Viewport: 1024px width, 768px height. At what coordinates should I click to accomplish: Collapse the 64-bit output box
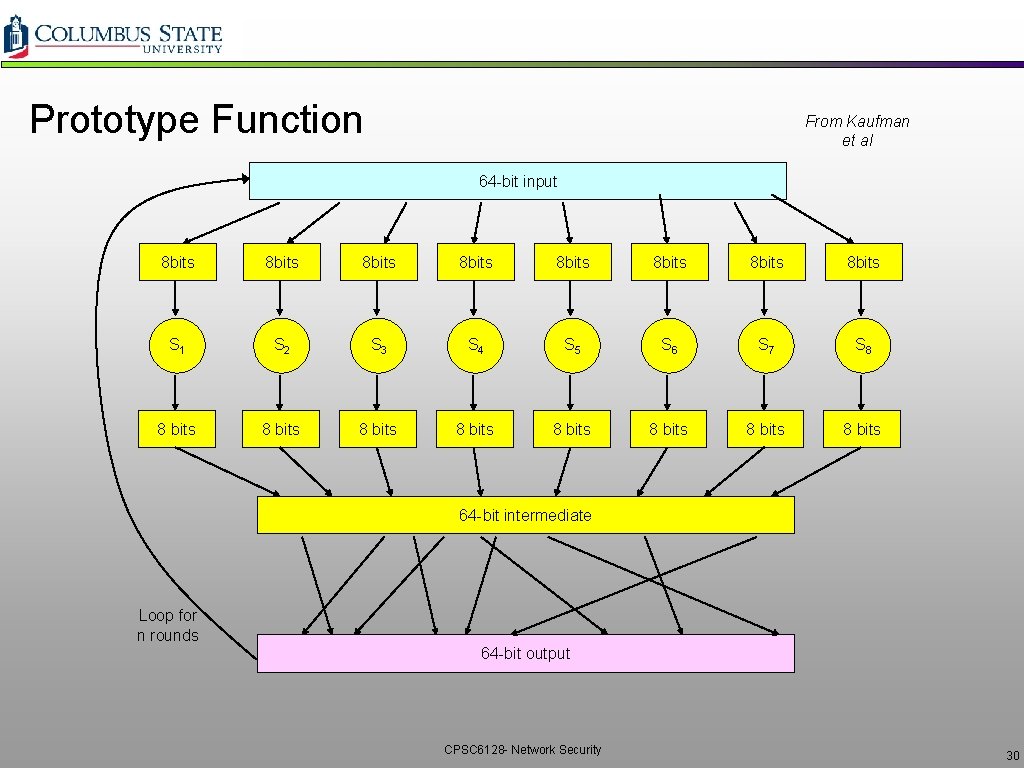pos(526,653)
